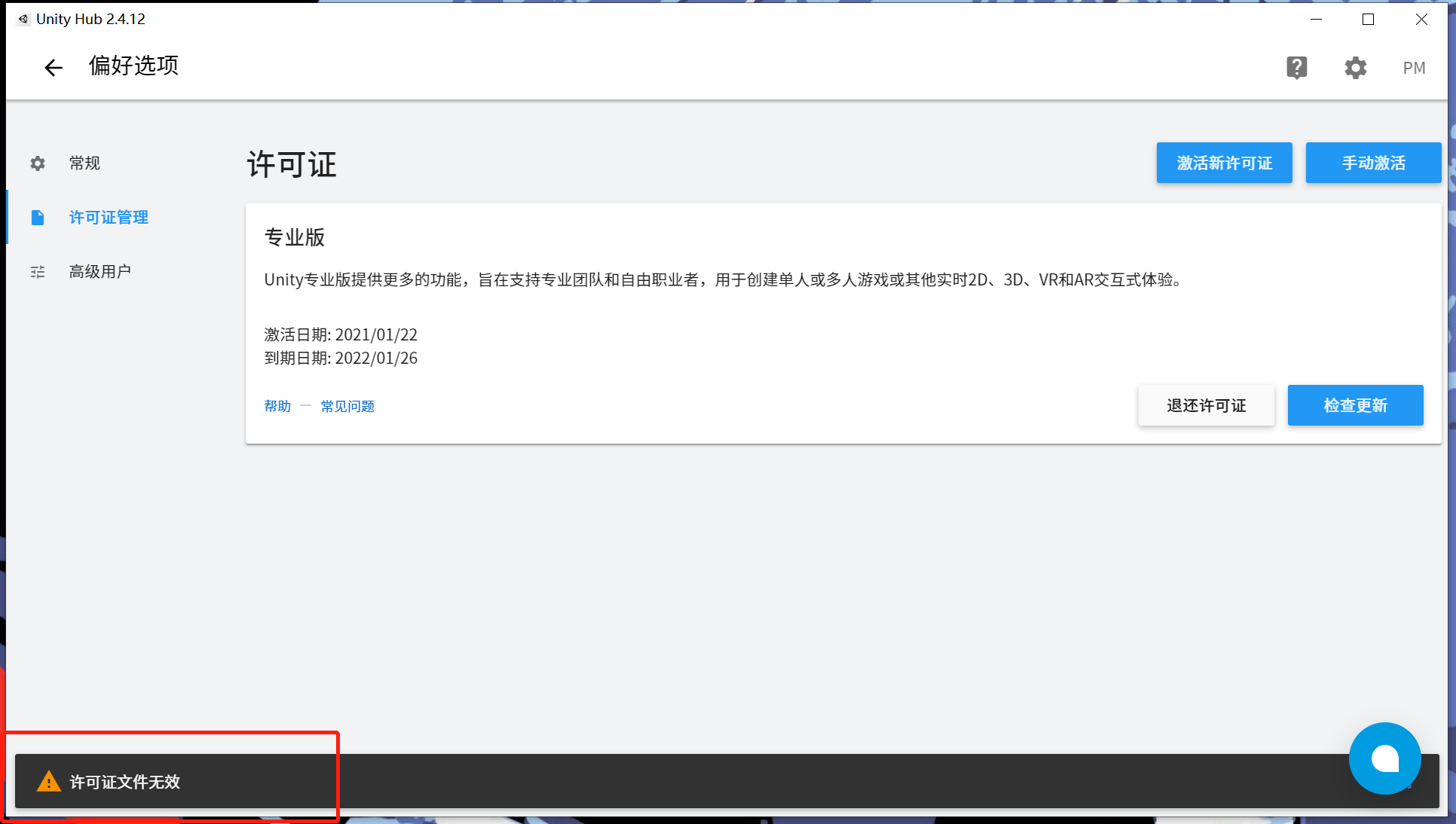
Task: Click the Unity Hub title bar logo
Action: pos(23,19)
